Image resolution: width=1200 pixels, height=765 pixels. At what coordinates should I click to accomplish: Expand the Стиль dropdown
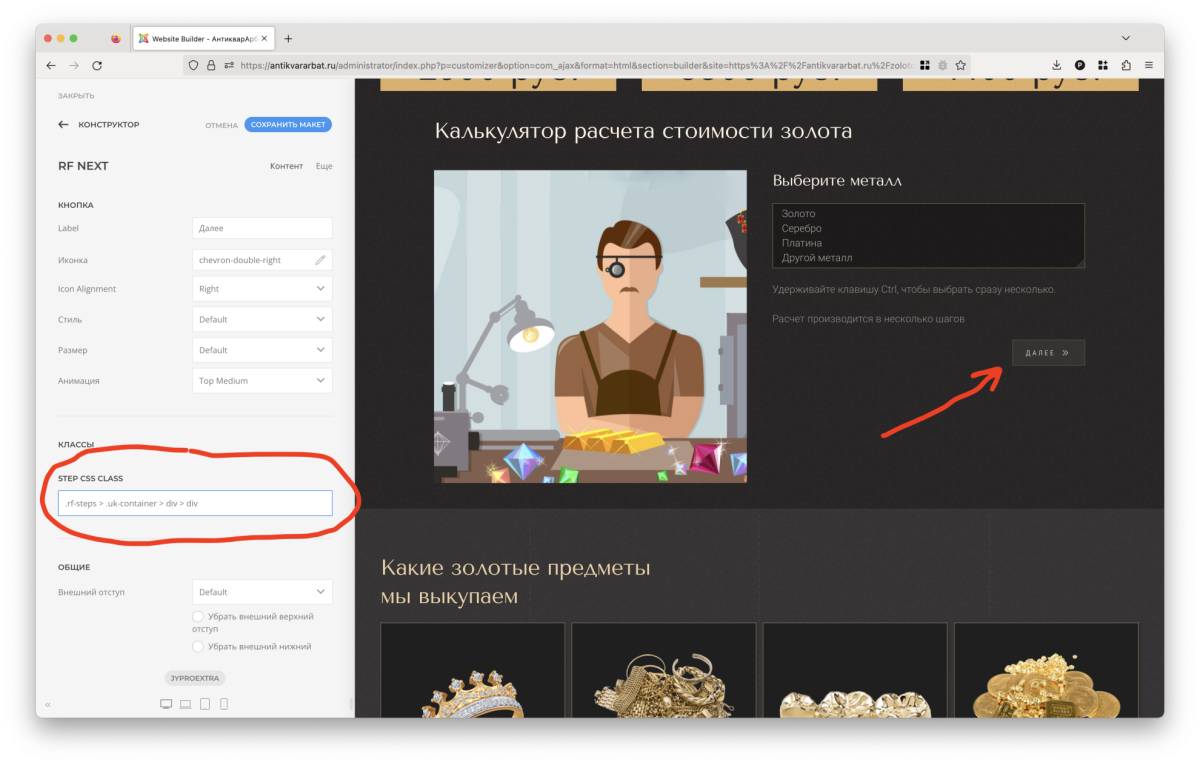(262, 320)
